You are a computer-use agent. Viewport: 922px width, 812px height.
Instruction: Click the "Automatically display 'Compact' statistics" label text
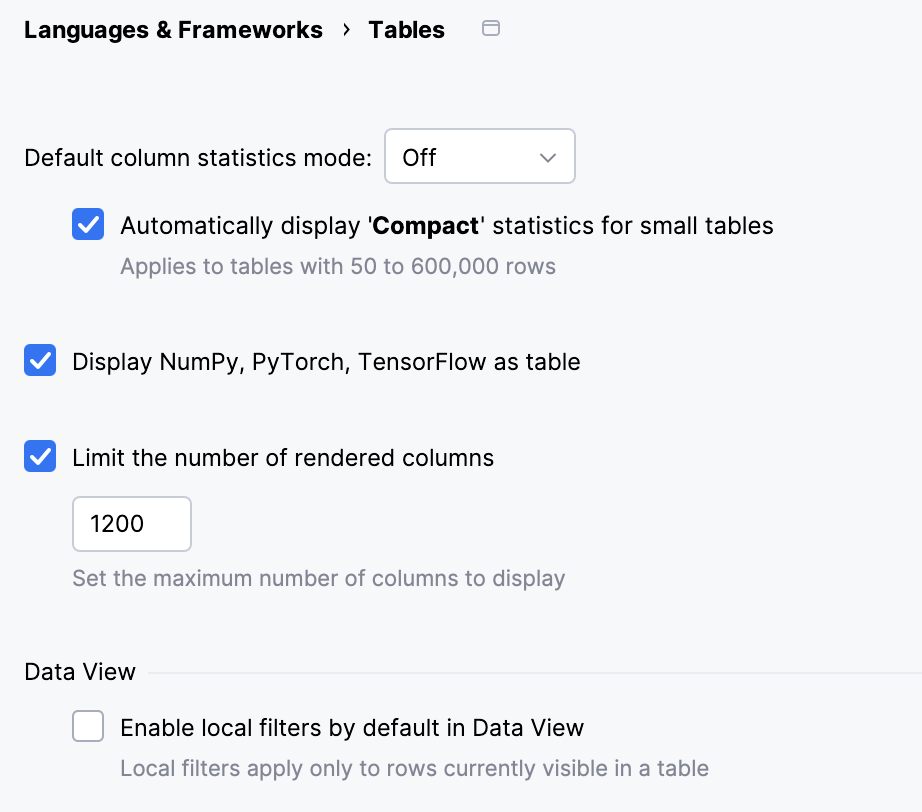click(x=446, y=226)
